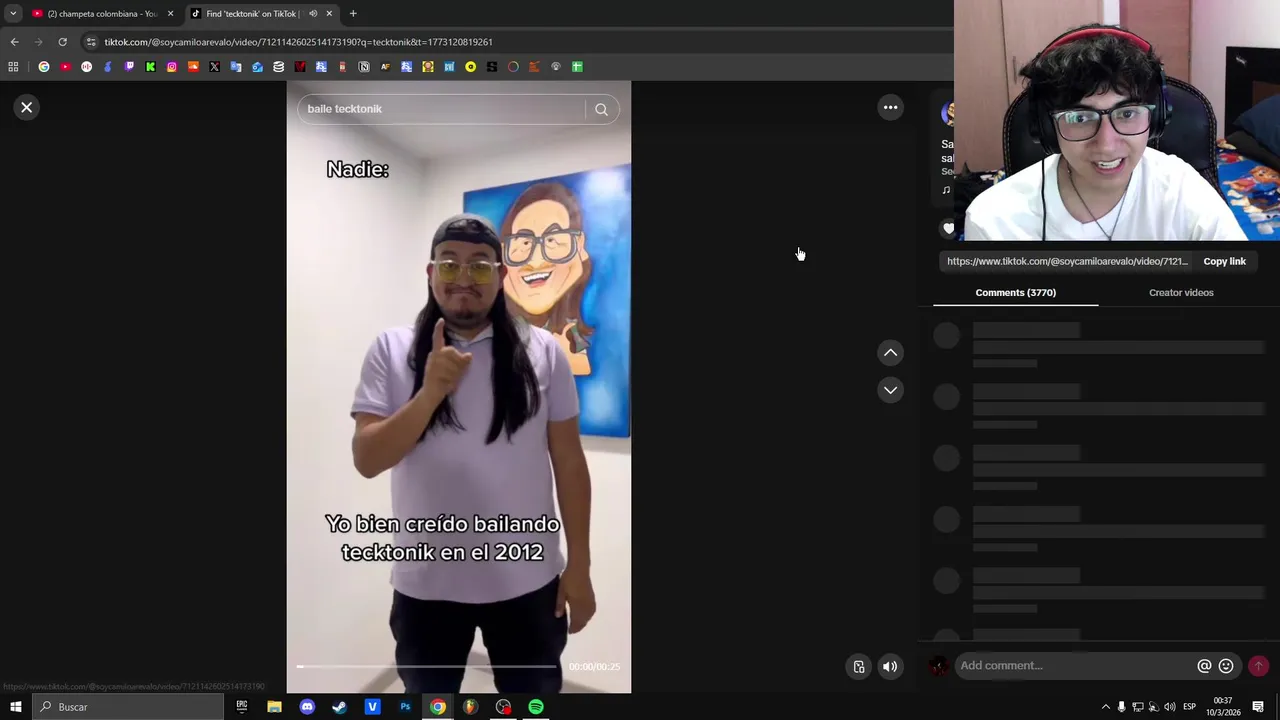This screenshot has height=720, width=1280.
Task: Click the taskbar clock showing 00:37
Action: tap(1222, 707)
